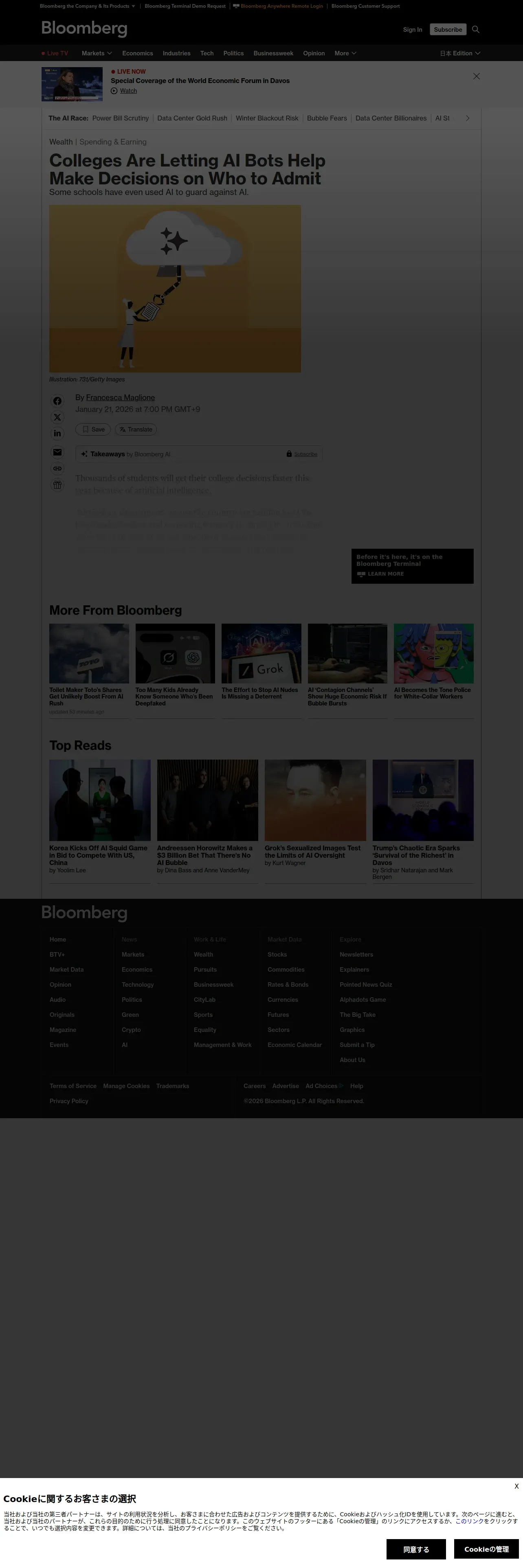The width and height of the screenshot is (523, 1568).
Task: Open Live TV in navigation
Action: pos(55,54)
